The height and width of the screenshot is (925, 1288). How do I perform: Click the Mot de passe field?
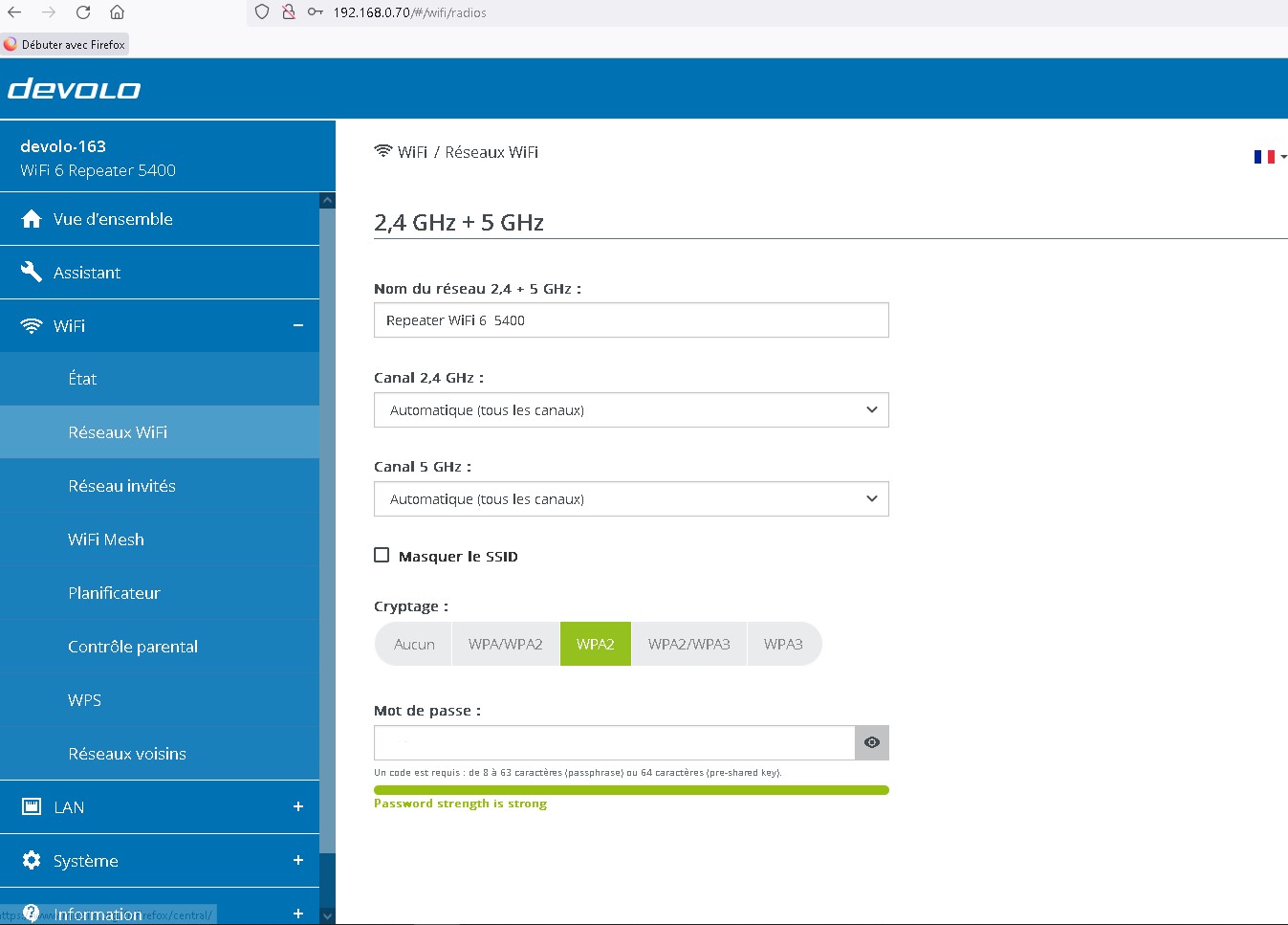click(x=614, y=742)
